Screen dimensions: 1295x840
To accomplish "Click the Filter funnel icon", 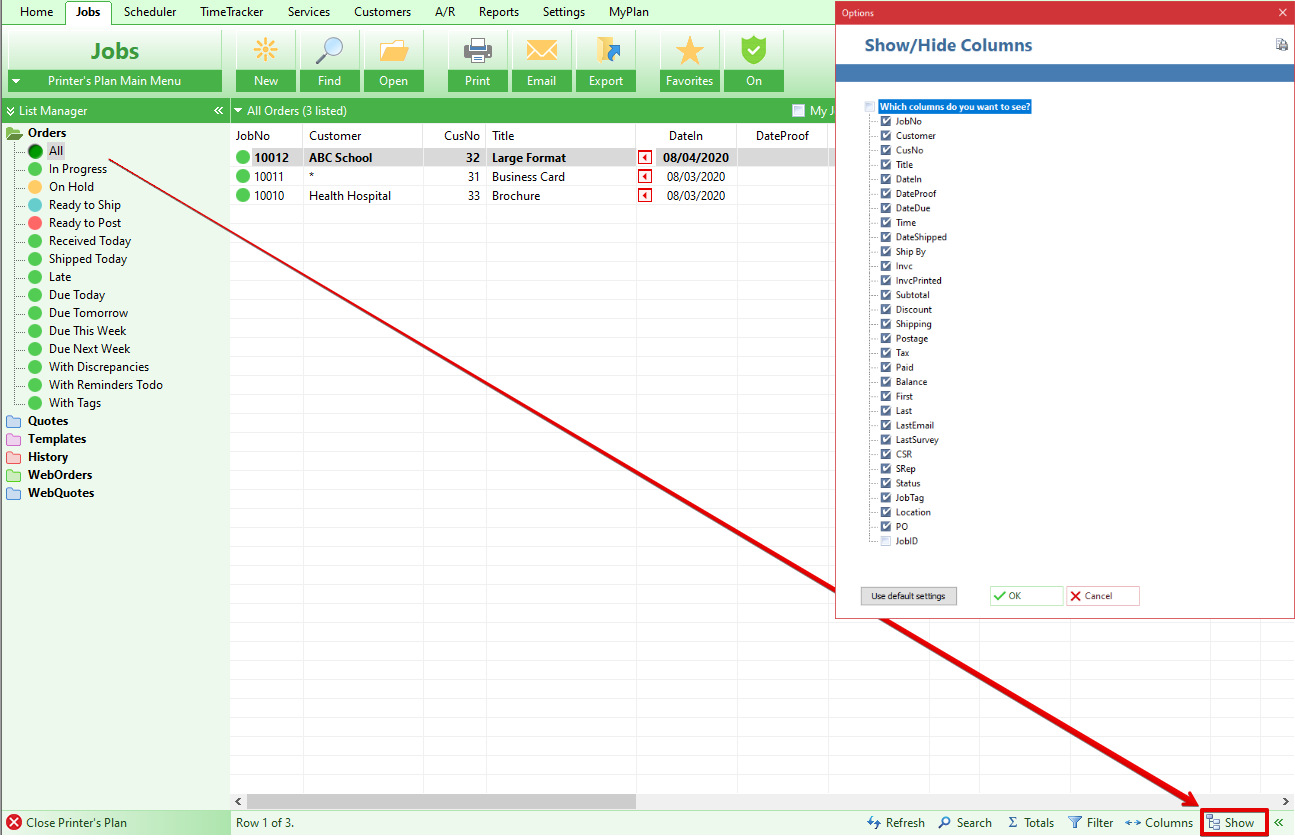I will (1075, 823).
